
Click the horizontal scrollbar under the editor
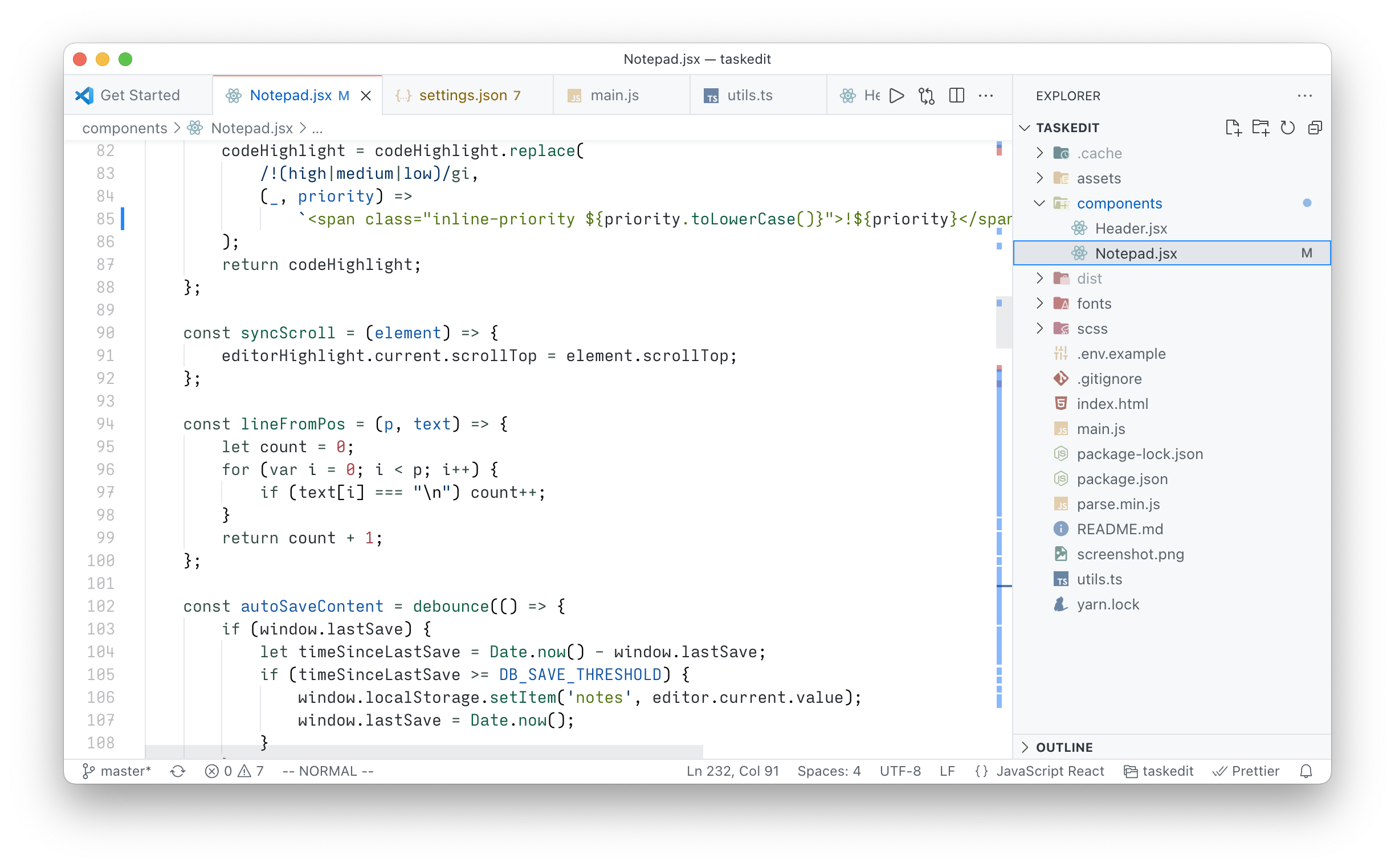pyautogui.click(x=424, y=751)
